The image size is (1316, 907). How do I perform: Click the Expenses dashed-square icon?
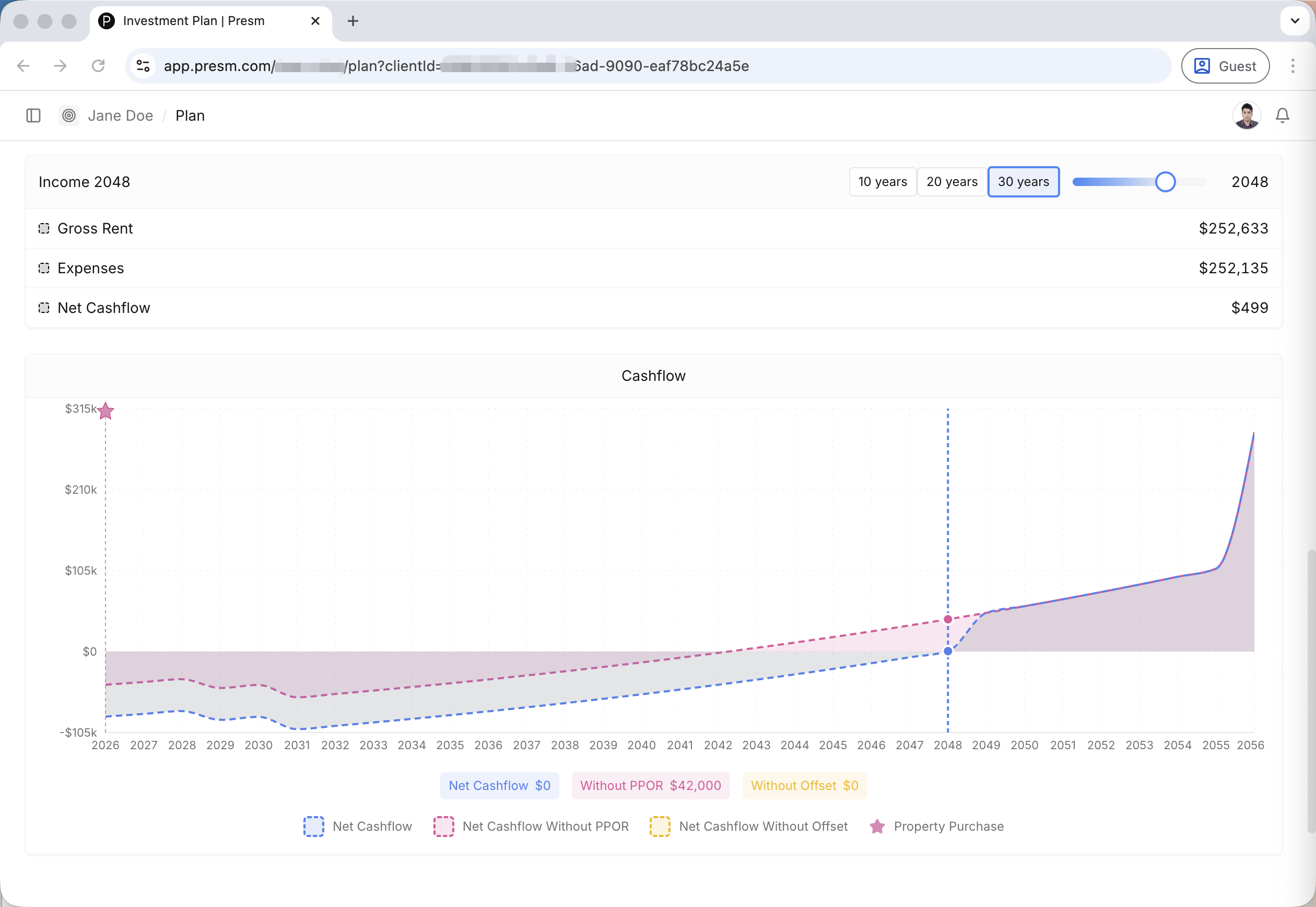click(x=44, y=268)
